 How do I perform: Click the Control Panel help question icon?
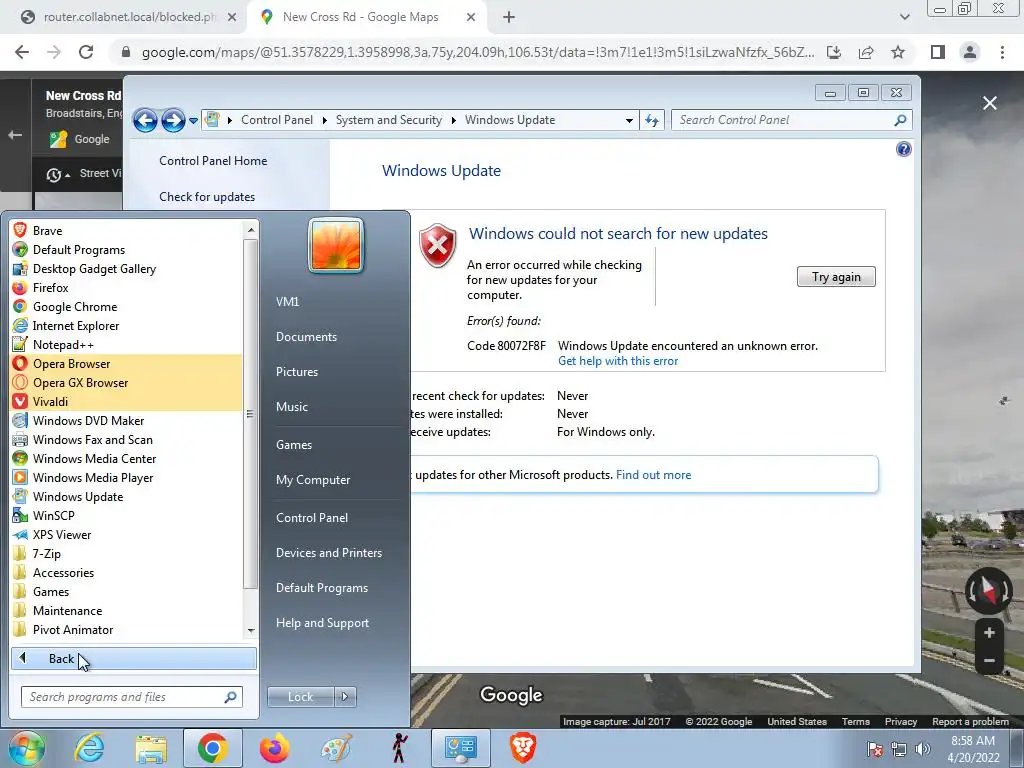click(903, 150)
